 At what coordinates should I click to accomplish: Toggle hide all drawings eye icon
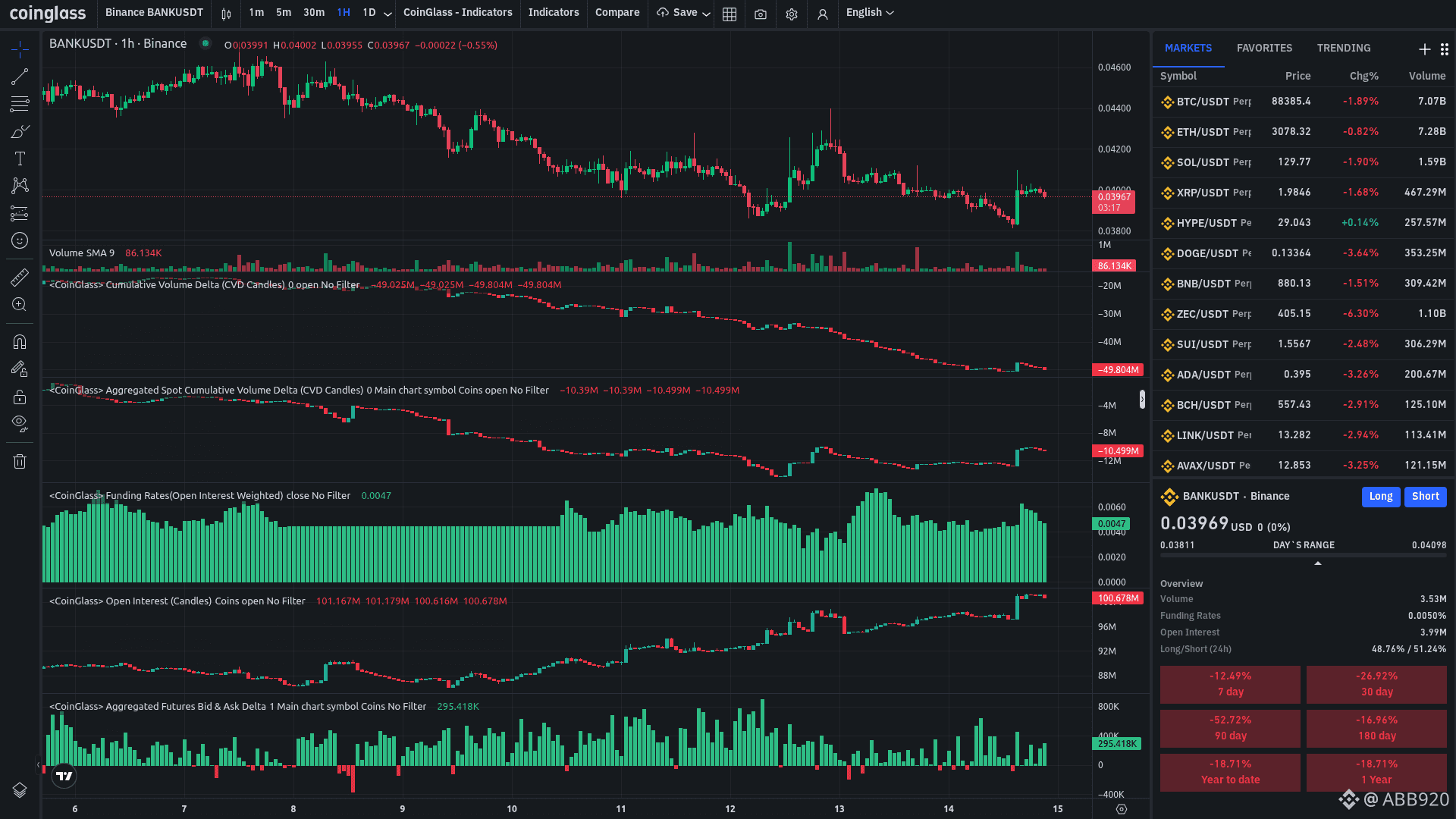[x=20, y=423]
